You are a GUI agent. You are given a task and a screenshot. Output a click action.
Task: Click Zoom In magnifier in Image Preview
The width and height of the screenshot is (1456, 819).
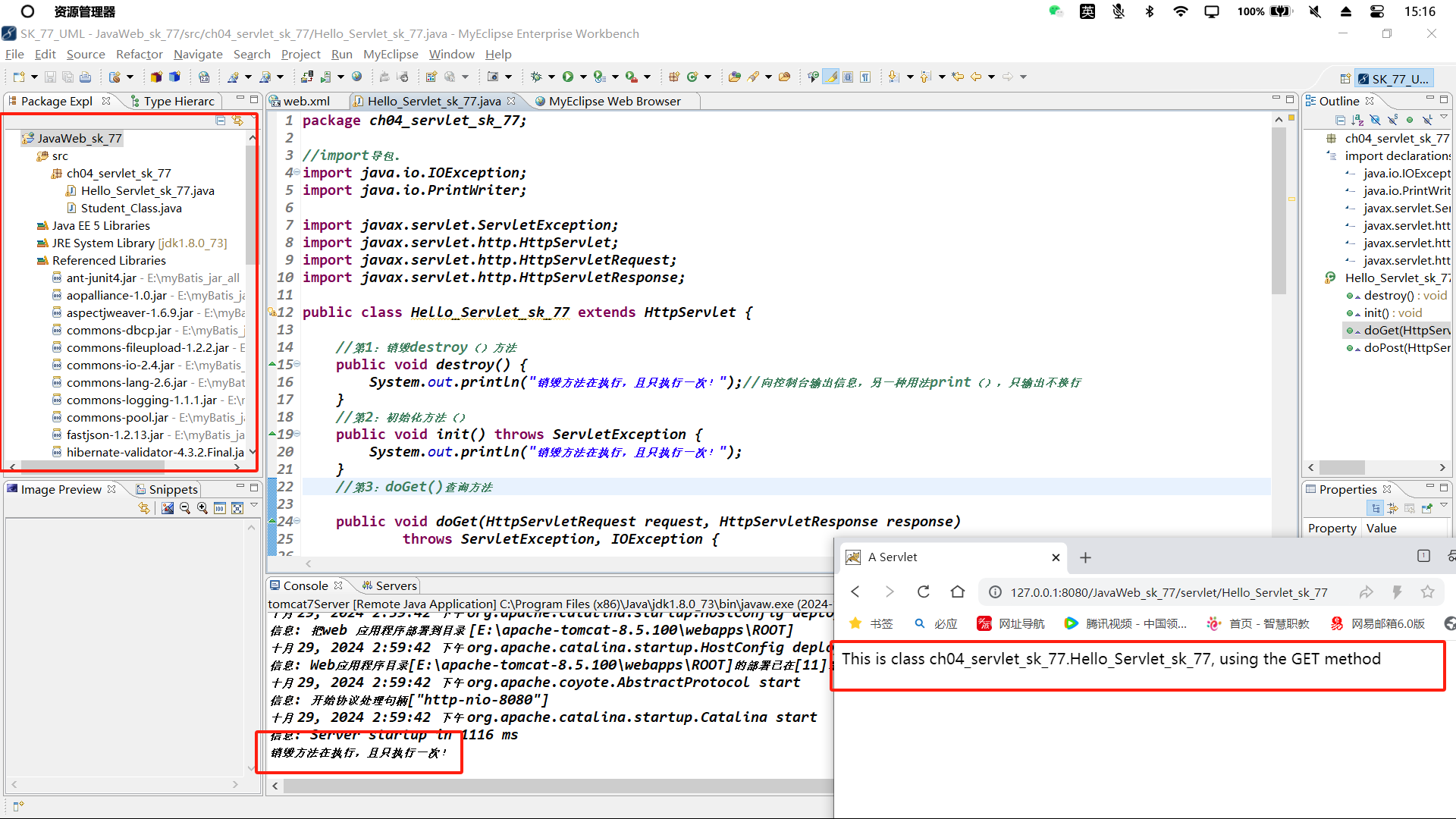click(202, 508)
